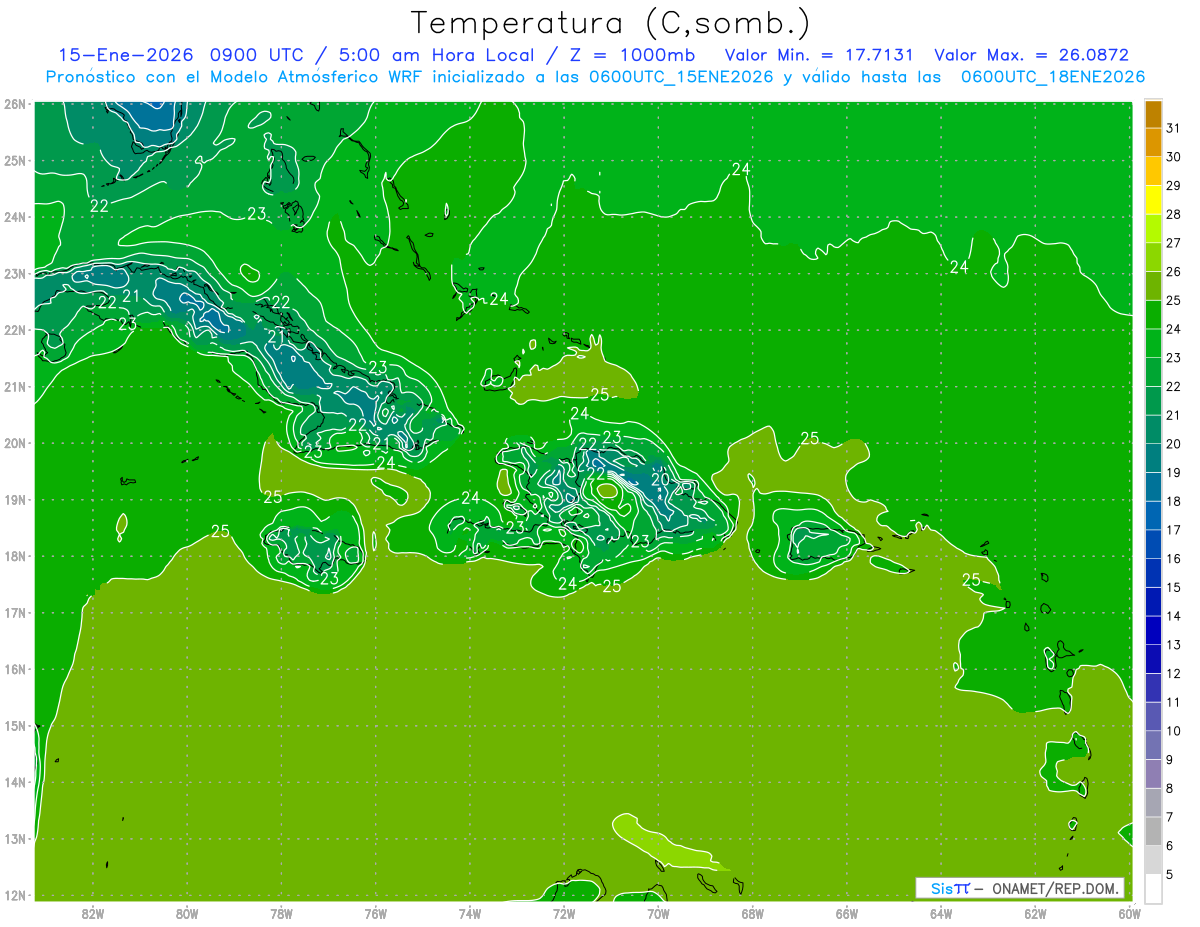Pick legend color band between 25 and 26
The height and width of the screenshot is (927, 1200).
tap(1153, 286)
